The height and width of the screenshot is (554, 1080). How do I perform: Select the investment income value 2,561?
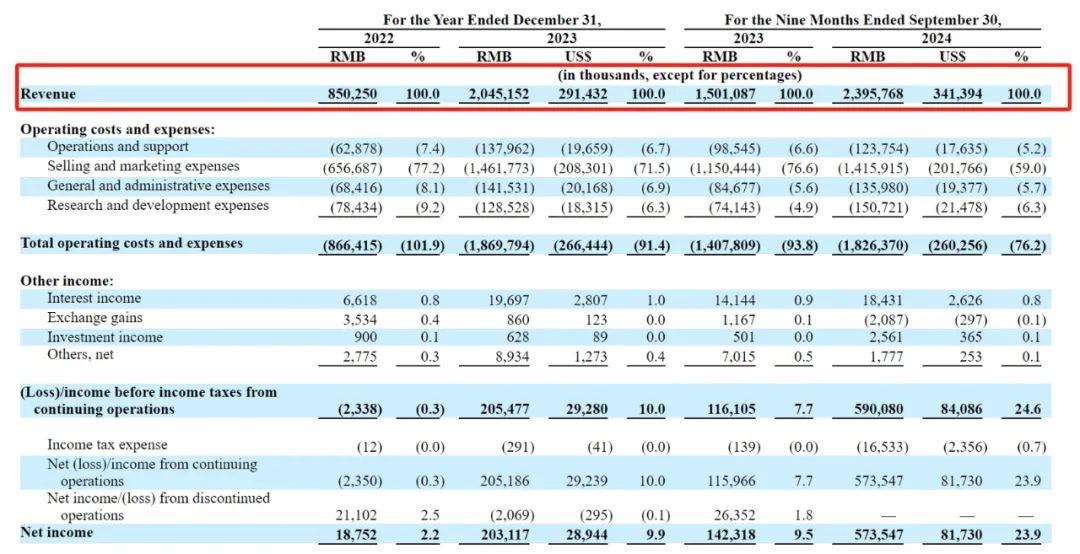(886, 338)
